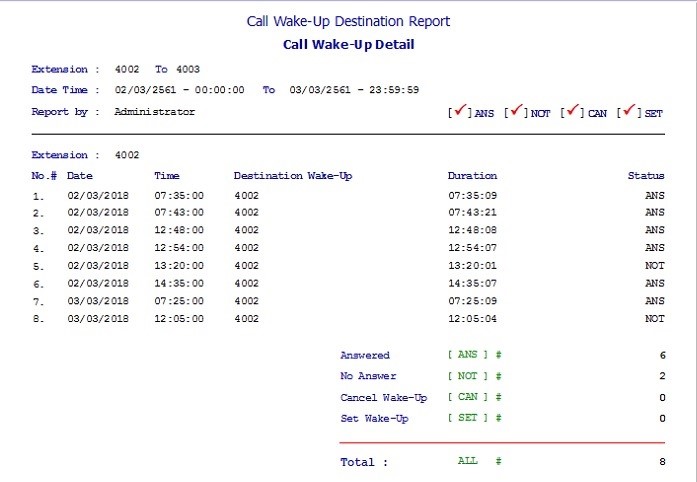Click the Status column header

click(645, 176)
